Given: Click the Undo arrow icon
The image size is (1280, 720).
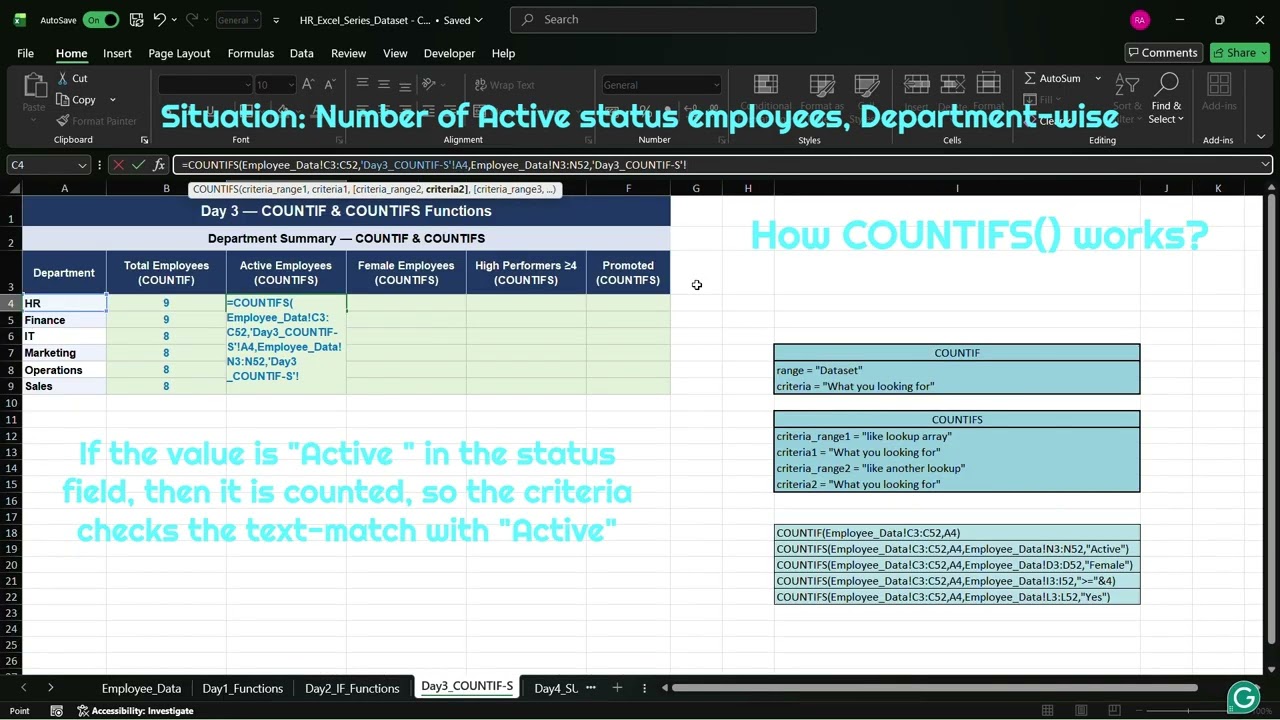Looking at the screenshot, I should pos(159,19).
